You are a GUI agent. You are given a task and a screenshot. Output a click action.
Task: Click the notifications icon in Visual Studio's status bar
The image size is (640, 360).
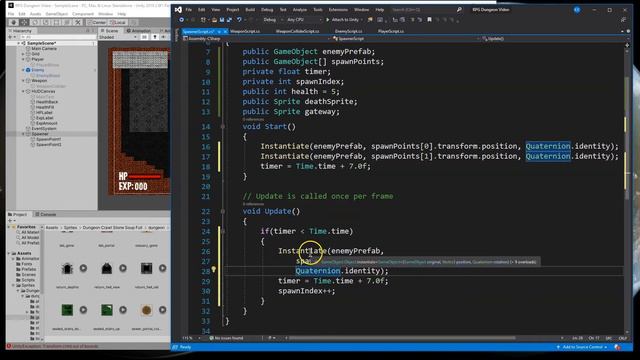(618, 347)
